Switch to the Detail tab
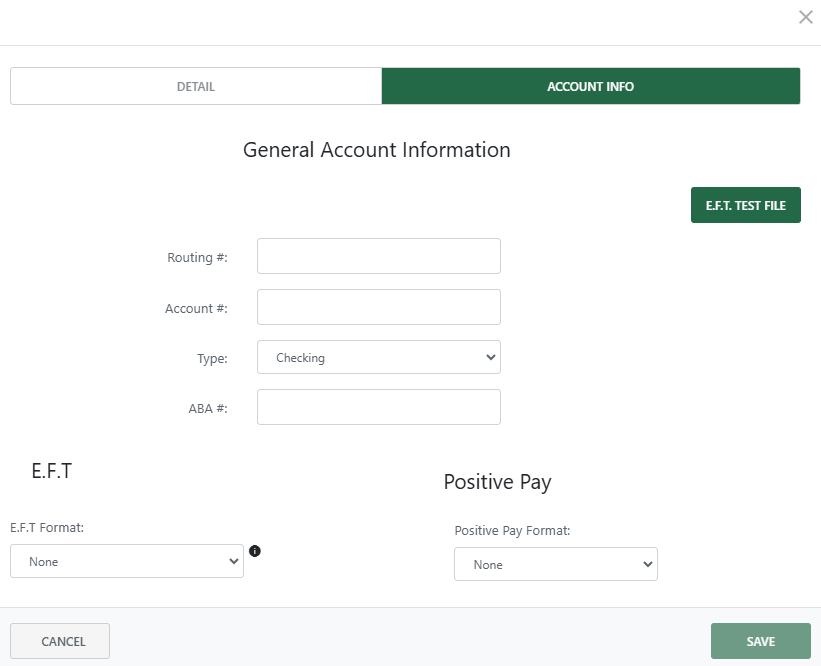 196,86
